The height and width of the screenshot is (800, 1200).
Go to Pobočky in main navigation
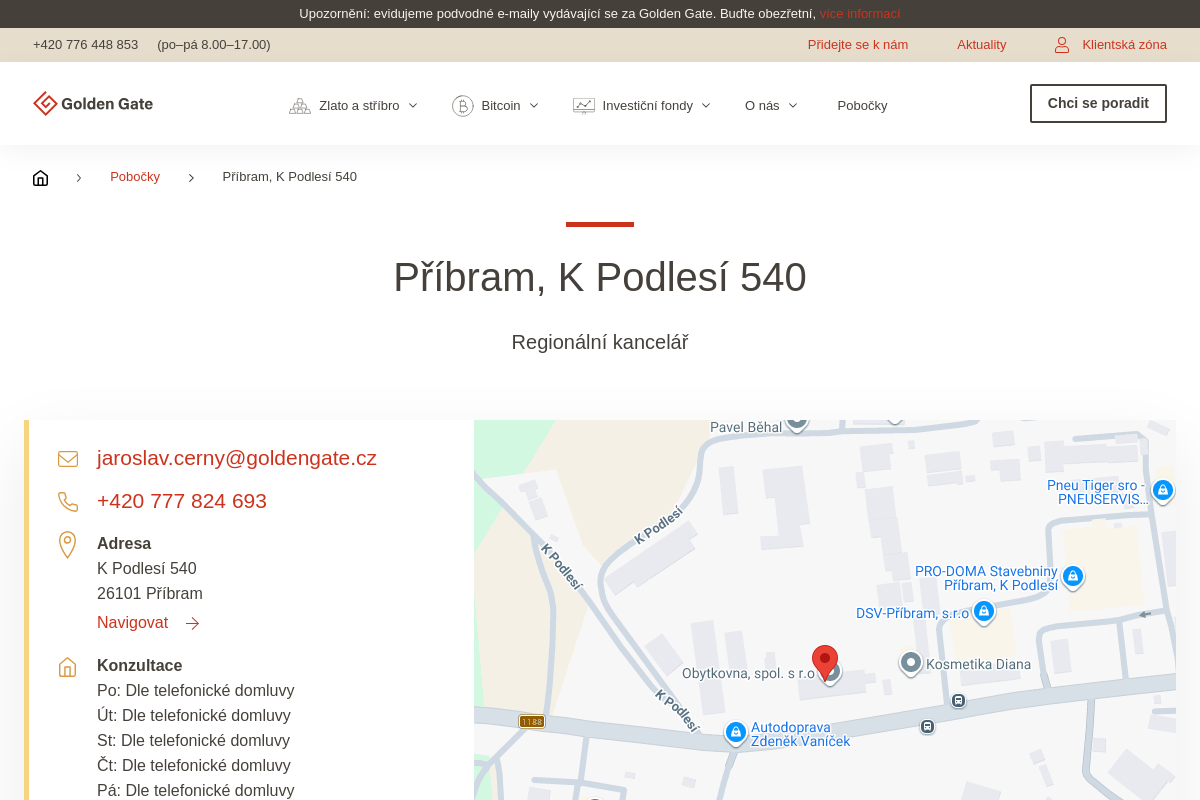[862, 105]
